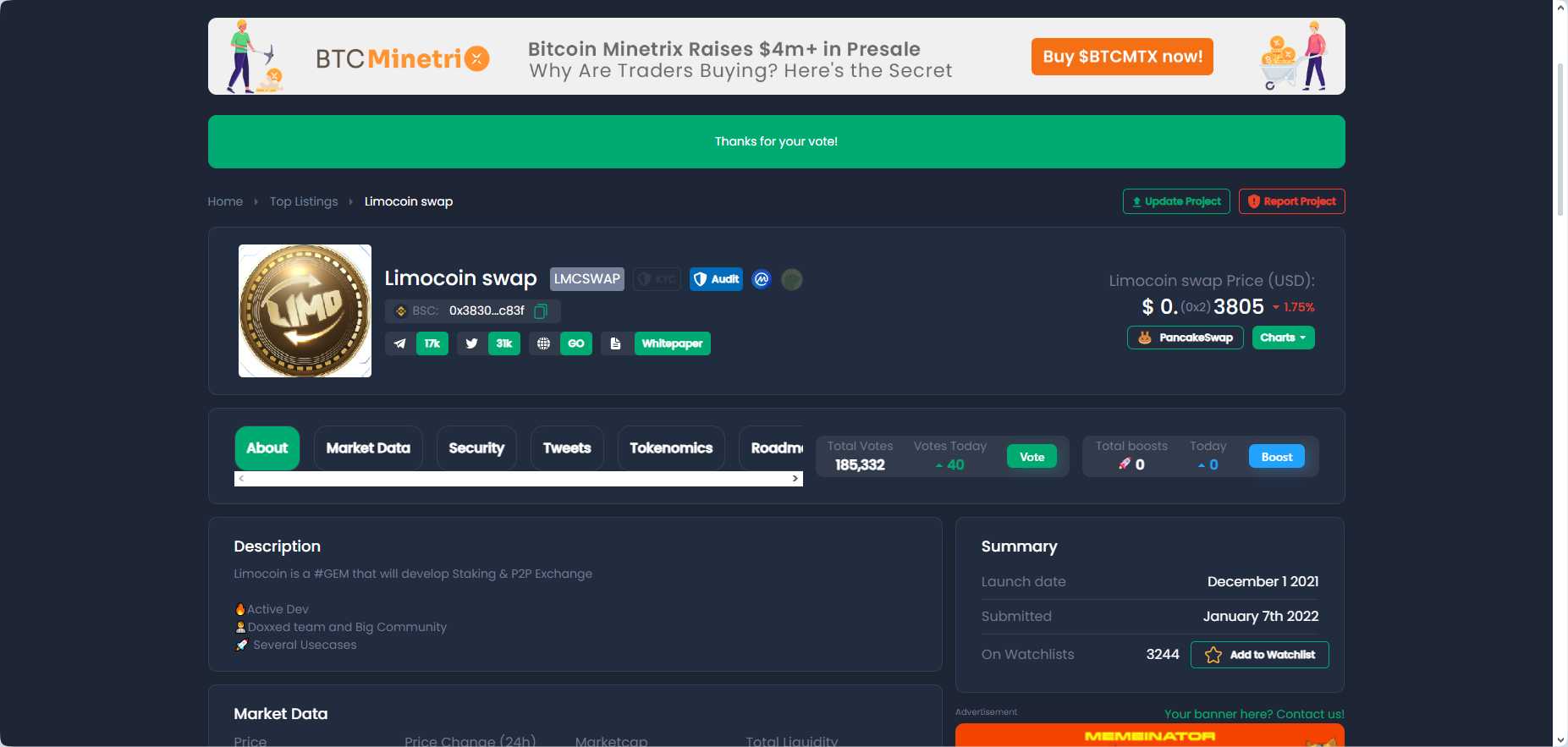Open the Twitter bird icon link
The height and width of the screenshot is (747, 1568).
tap(471, 343)
